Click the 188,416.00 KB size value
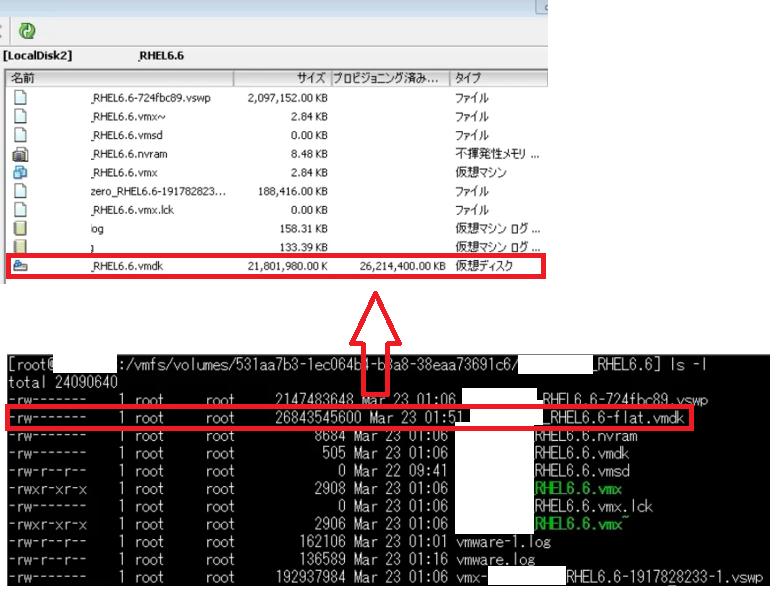This screenshot has width=770, height=590. click(293, 191)
